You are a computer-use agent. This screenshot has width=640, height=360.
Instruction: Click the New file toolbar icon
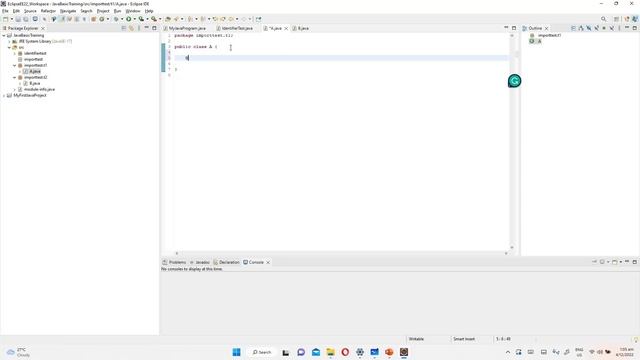point(6,19)
